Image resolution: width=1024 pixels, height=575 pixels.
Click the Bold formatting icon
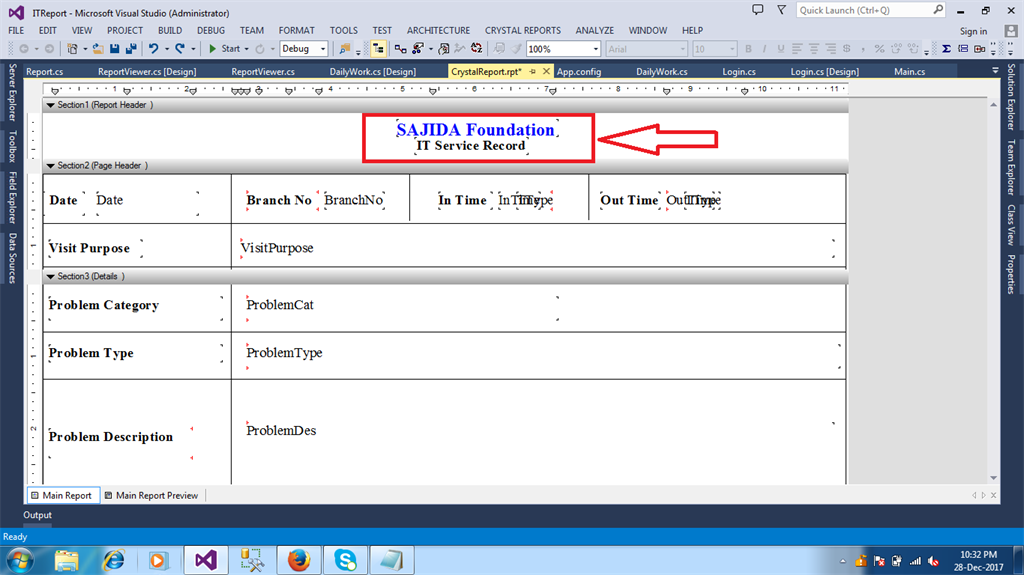(x=748, y=49)
